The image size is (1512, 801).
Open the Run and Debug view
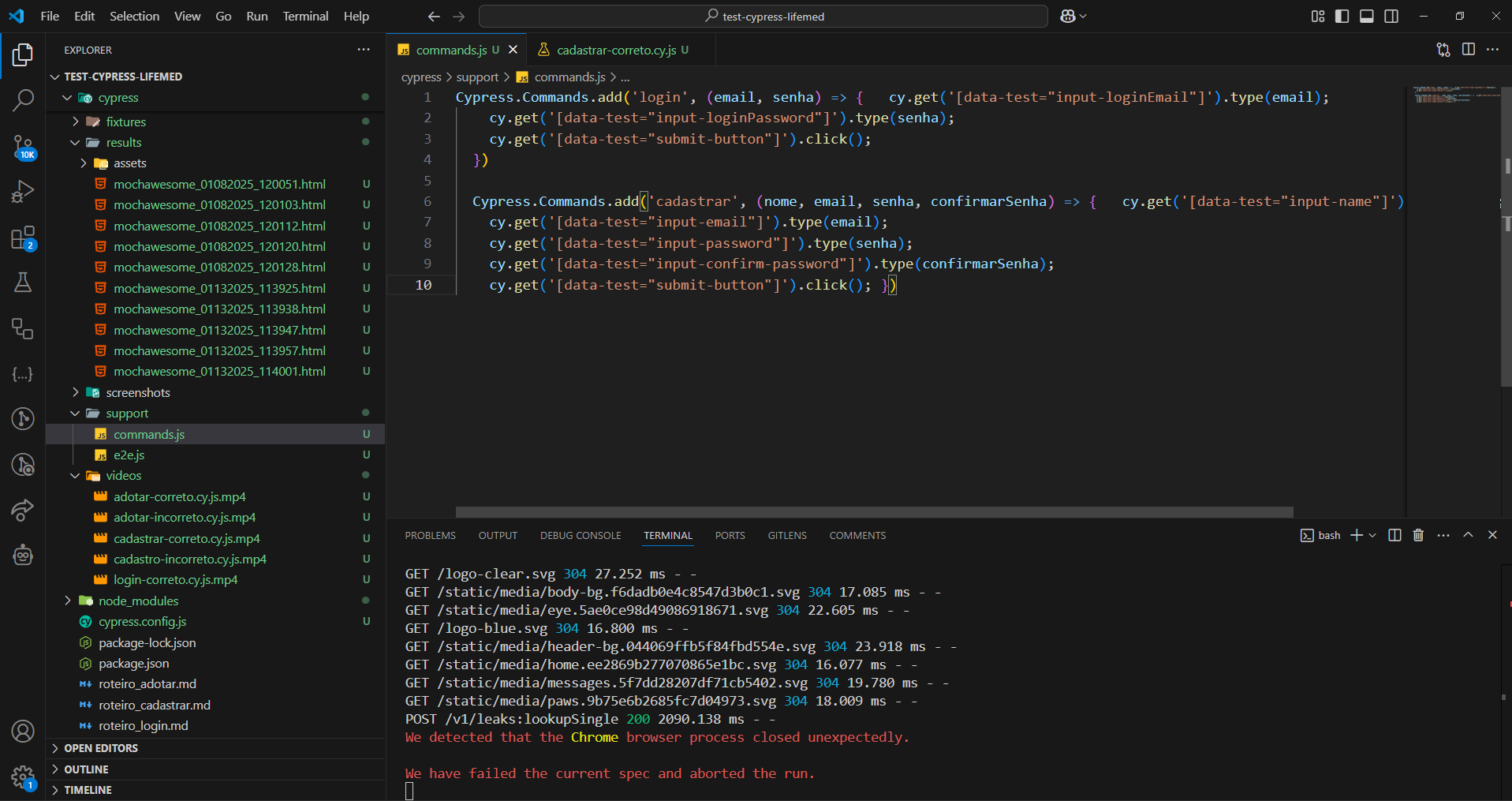click(23, 192)
